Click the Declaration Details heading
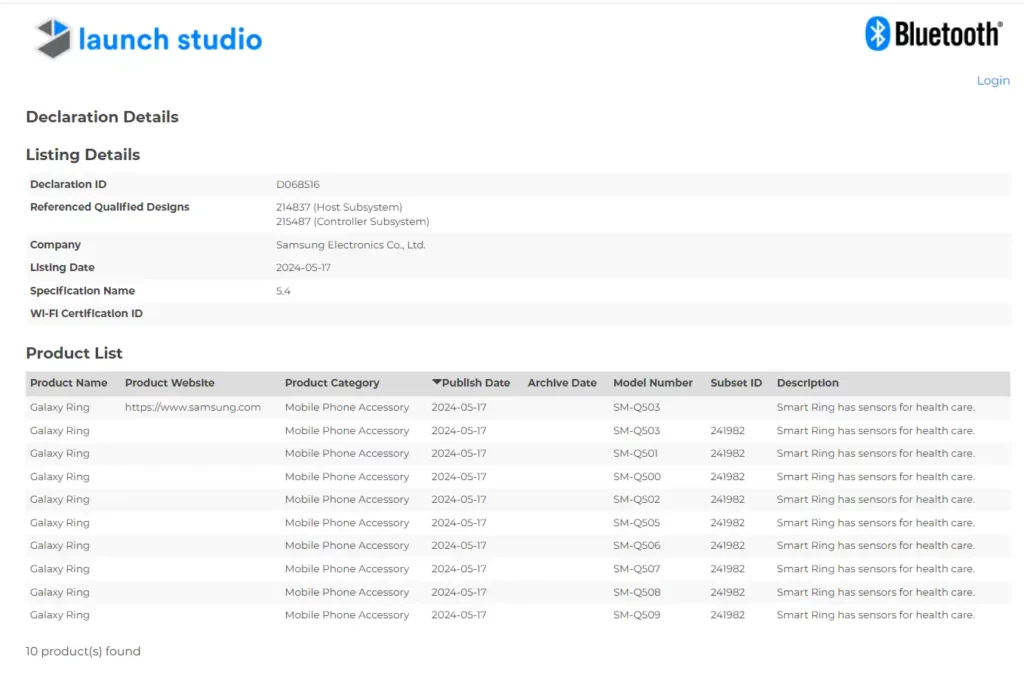Image resolution: width=1024 pixels, height=681 pixels. 102,117
